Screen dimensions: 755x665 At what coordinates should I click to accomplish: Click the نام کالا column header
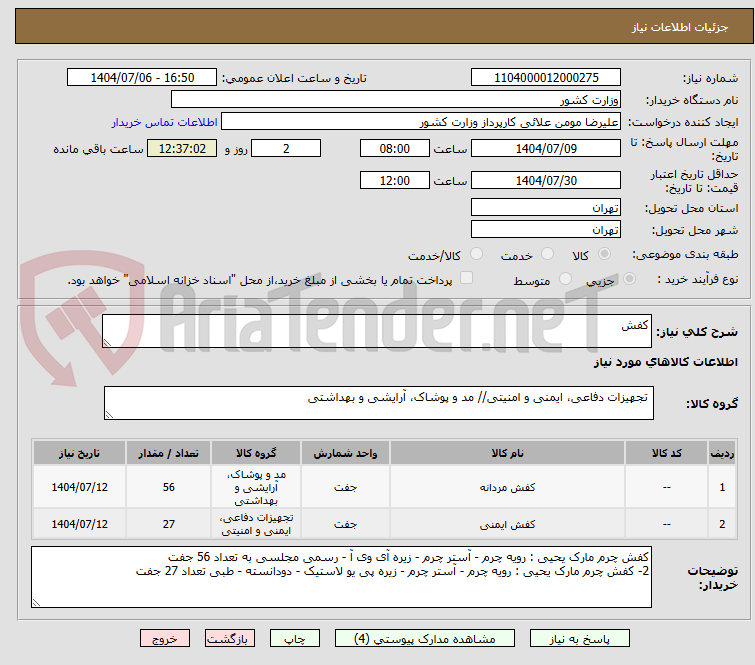point(507,453)
